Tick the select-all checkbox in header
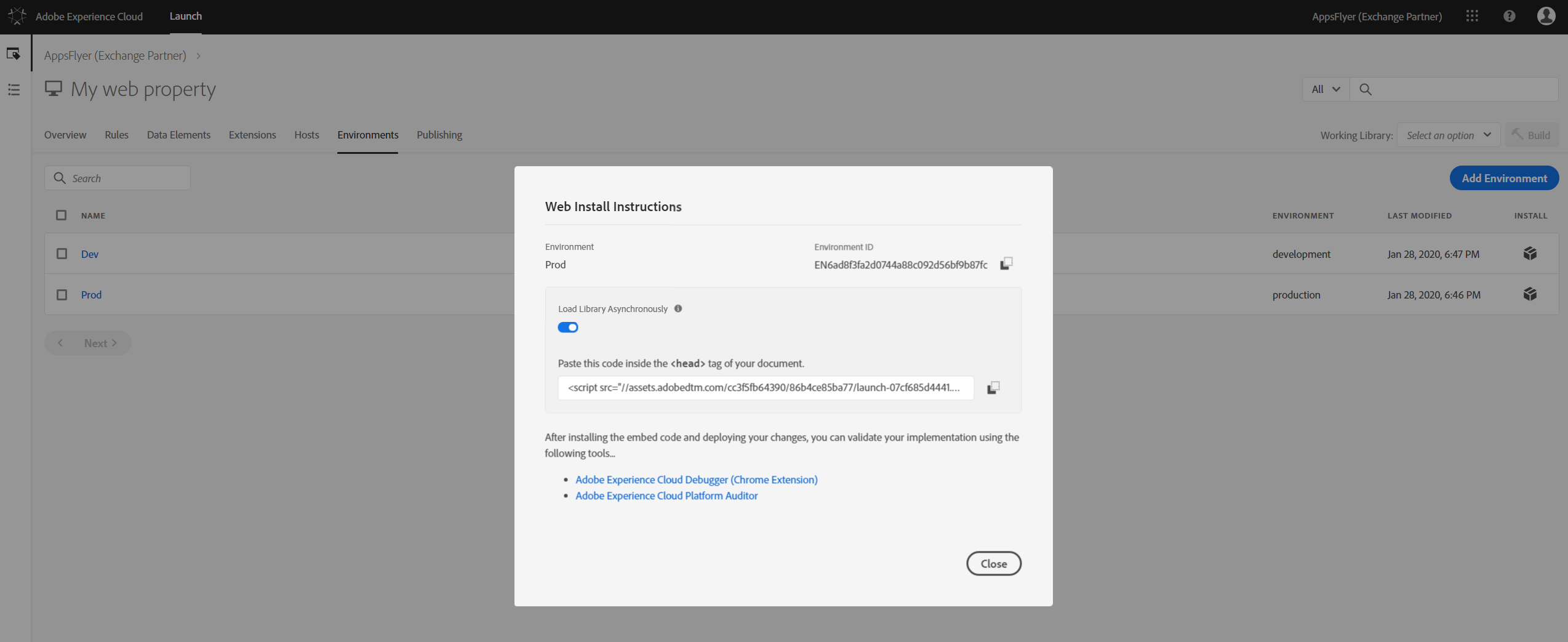 click(61, 215)
